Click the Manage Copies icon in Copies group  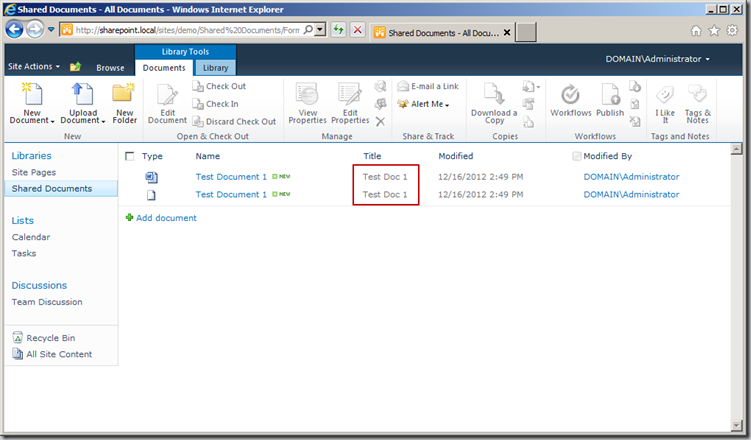[x=528, y=104]
